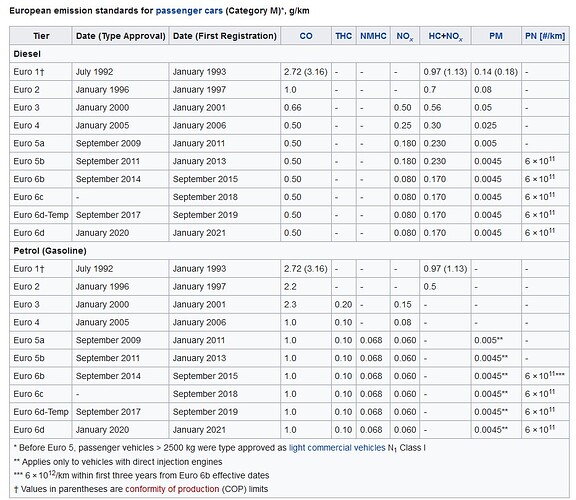Viewport: 576px width, 500px height.
Task: Open the passenger cars link in title
Action: coord(189,11)
